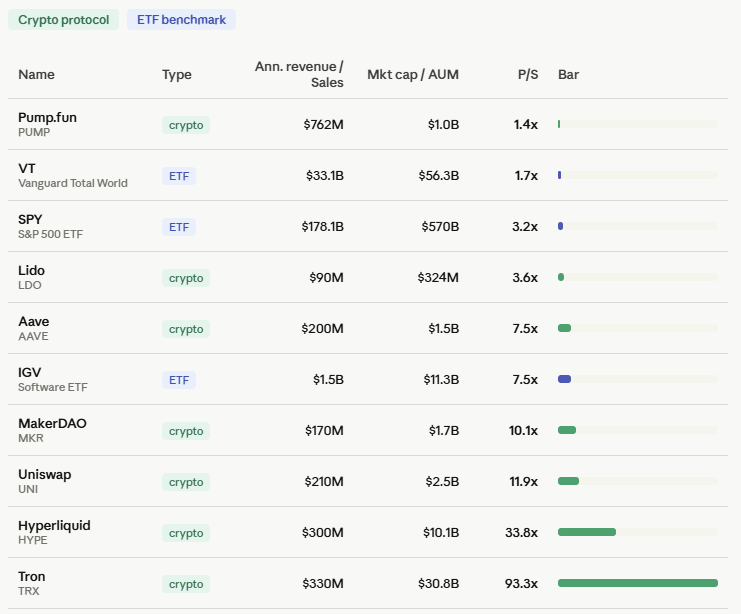Click the $330M revenue value
The image size is (741, 614).
[x=323, y=584]
